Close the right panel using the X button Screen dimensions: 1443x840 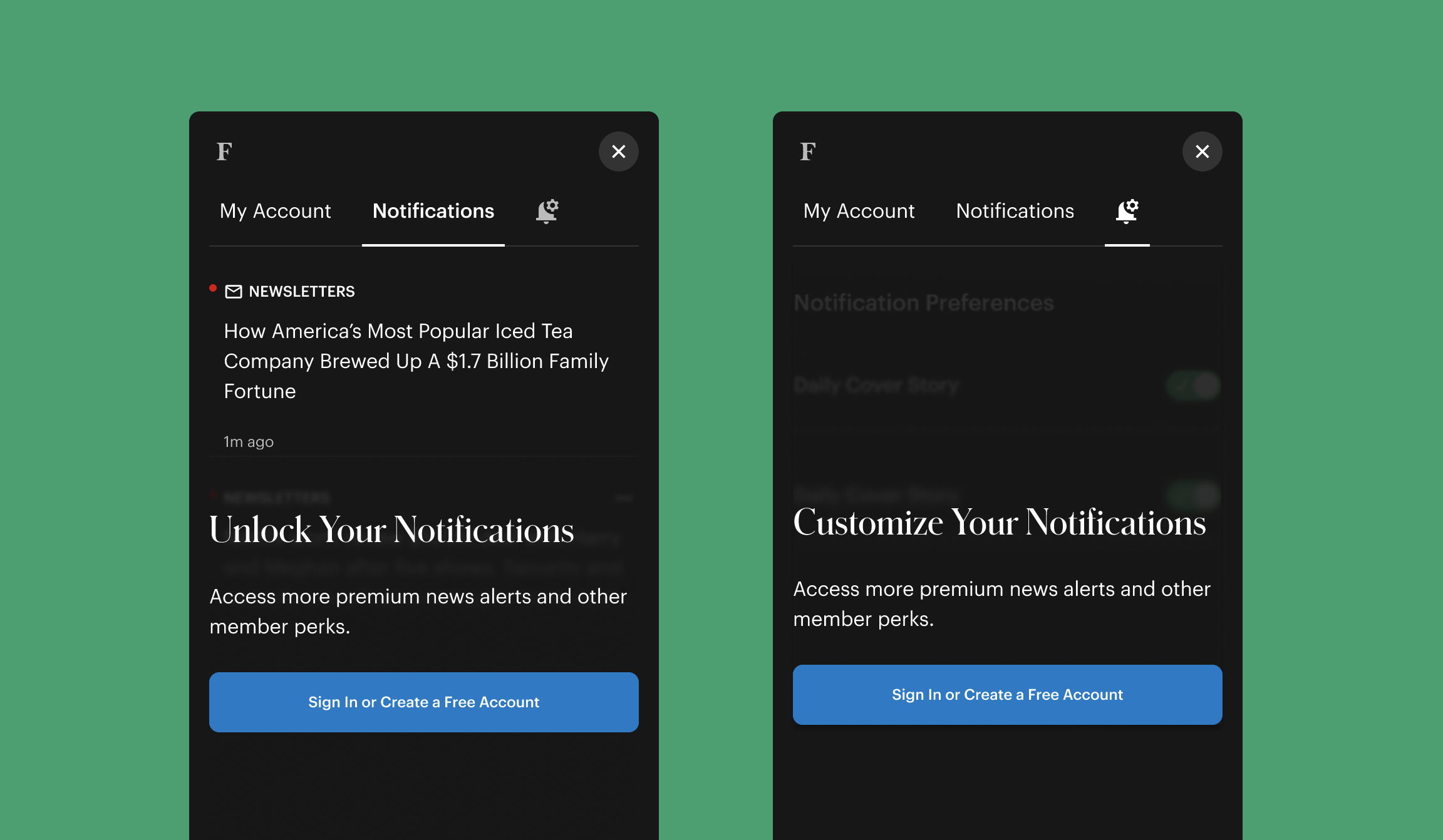tap(1202, 151)
